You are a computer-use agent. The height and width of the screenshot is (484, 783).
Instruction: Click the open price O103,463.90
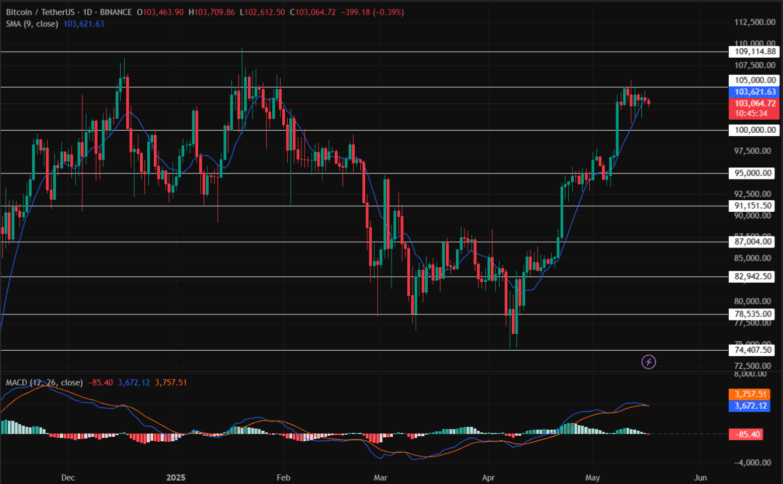159,12
